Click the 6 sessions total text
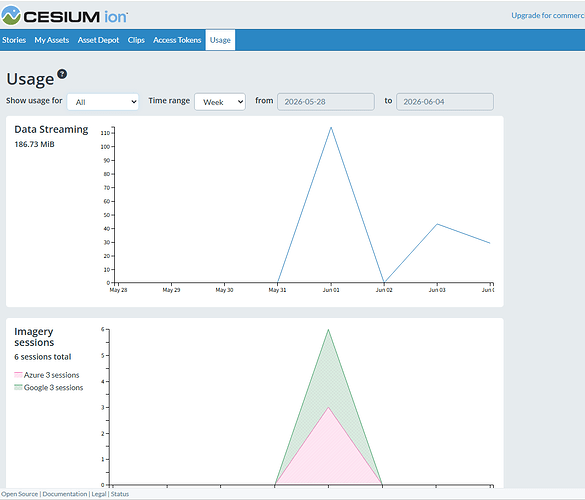This screenshot has width=585, height=500. (x=43, y=357)
